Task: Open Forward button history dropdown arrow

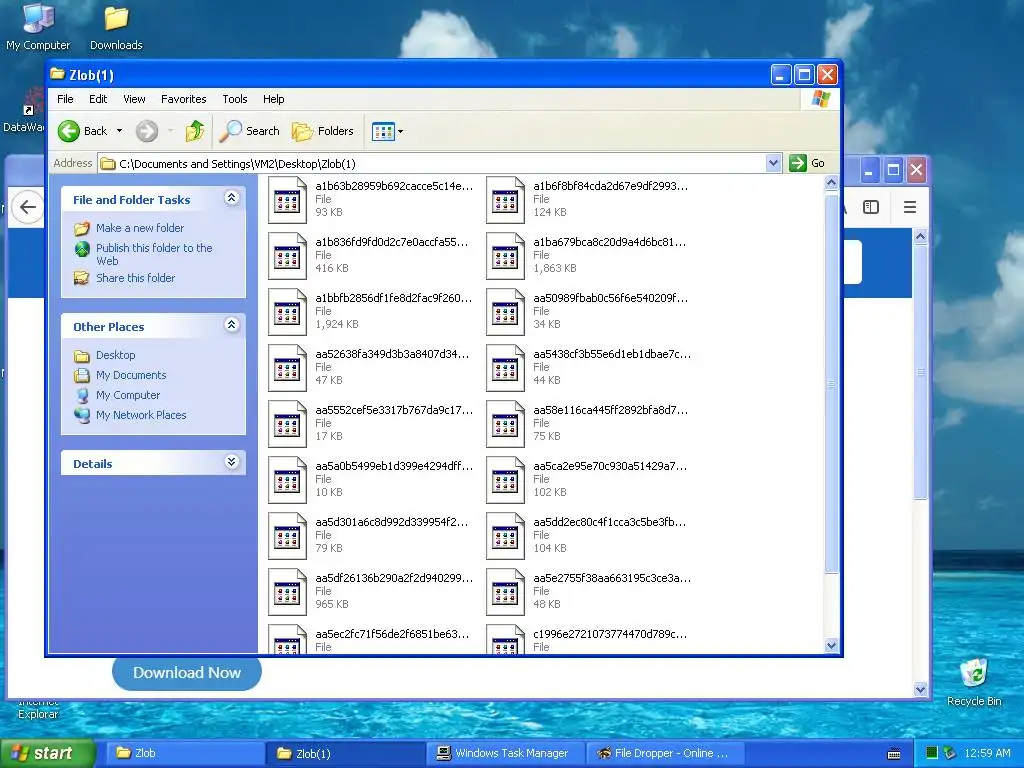Action: pos(170,131)
